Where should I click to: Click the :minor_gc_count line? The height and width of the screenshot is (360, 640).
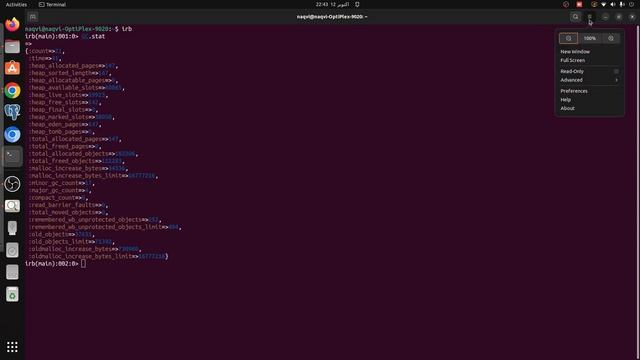click(x=61, y=183)
